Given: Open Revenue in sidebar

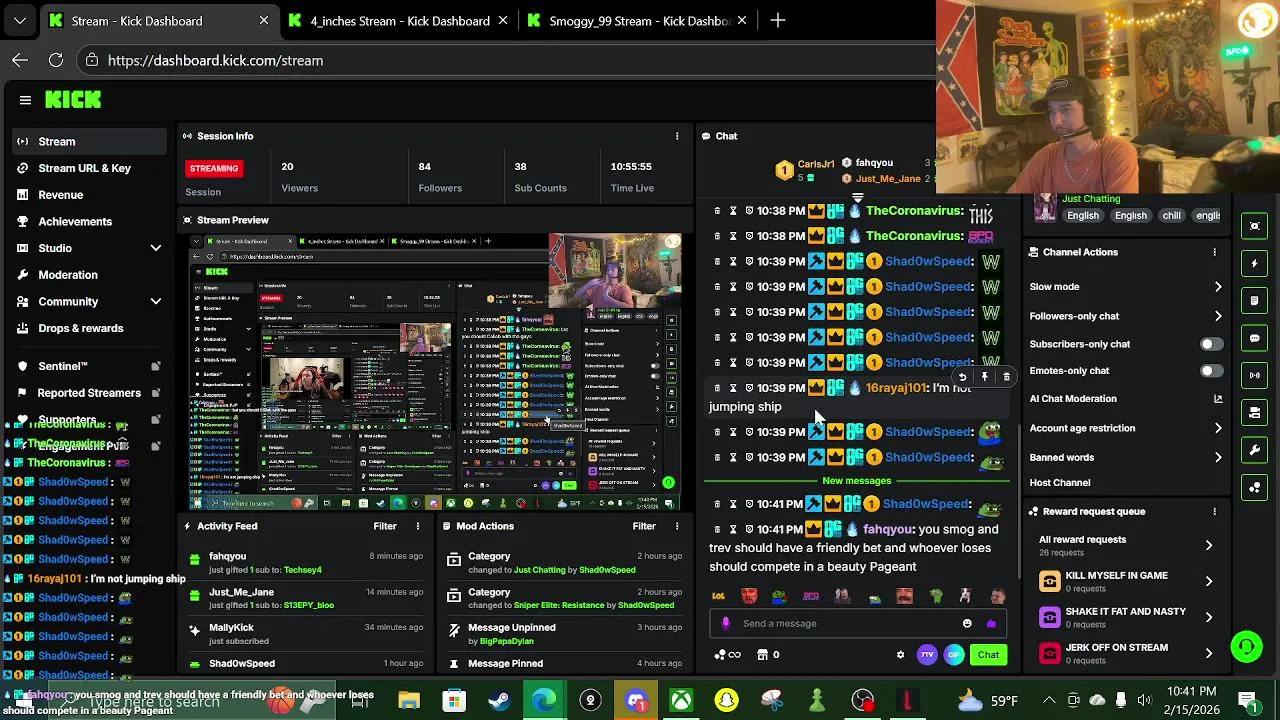Looking at the screenshot, I should [x=60, y=195].
